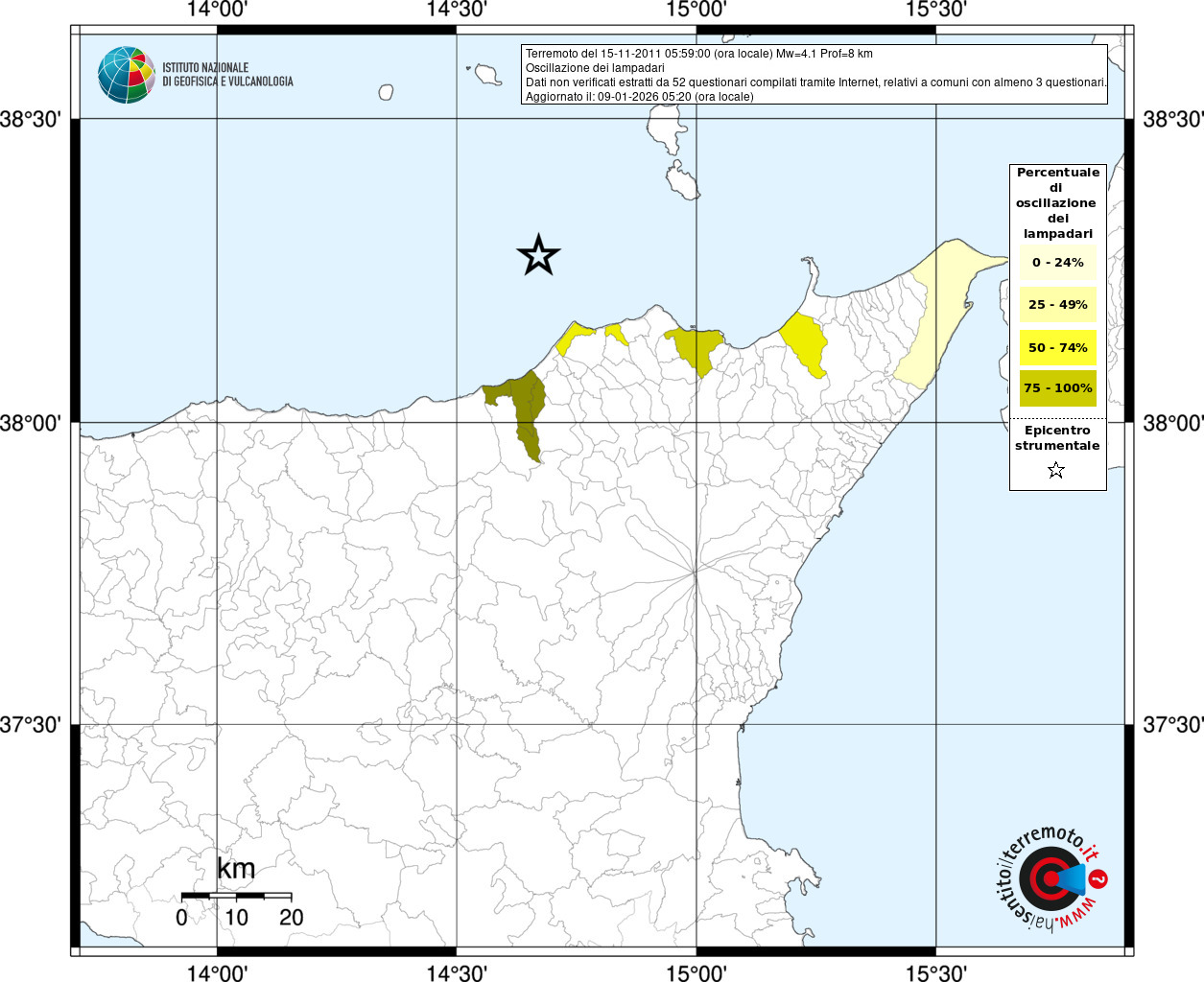Click the scale bar '20' value
This screenshot has width=1204, height=982.
pyautogui.click(x=291, y=917)
